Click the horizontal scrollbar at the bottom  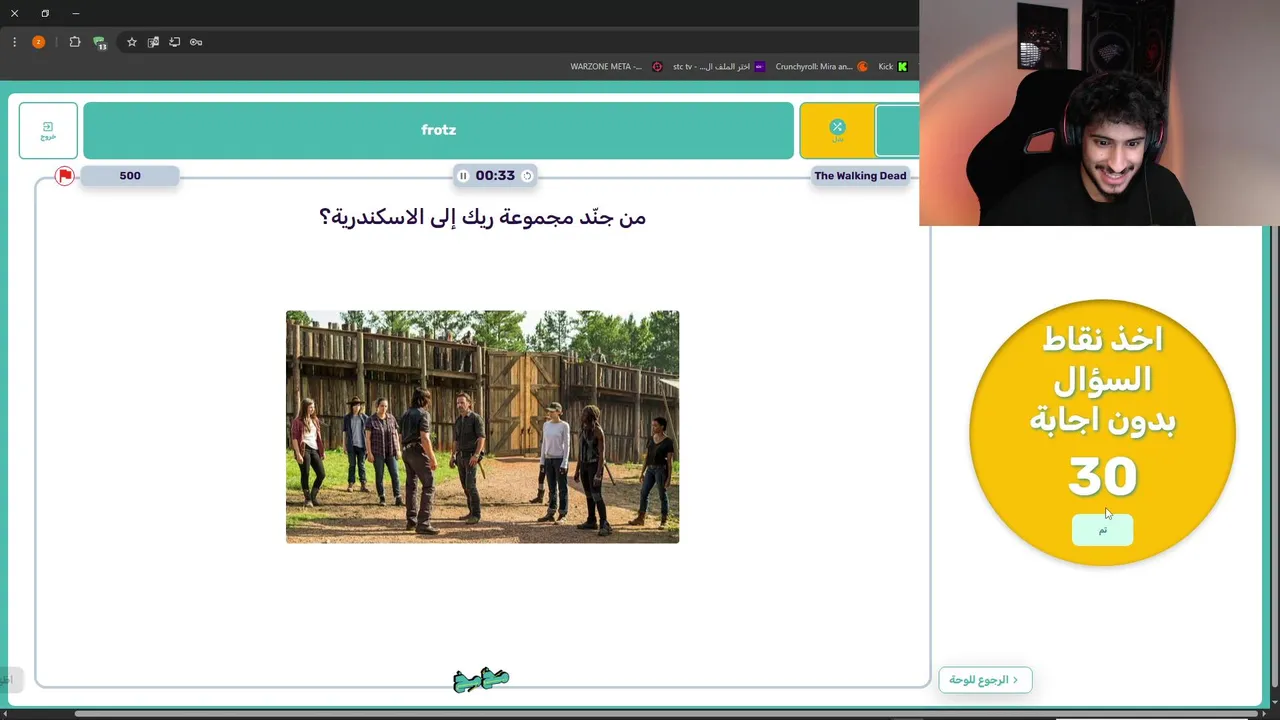tap(665, 714)
